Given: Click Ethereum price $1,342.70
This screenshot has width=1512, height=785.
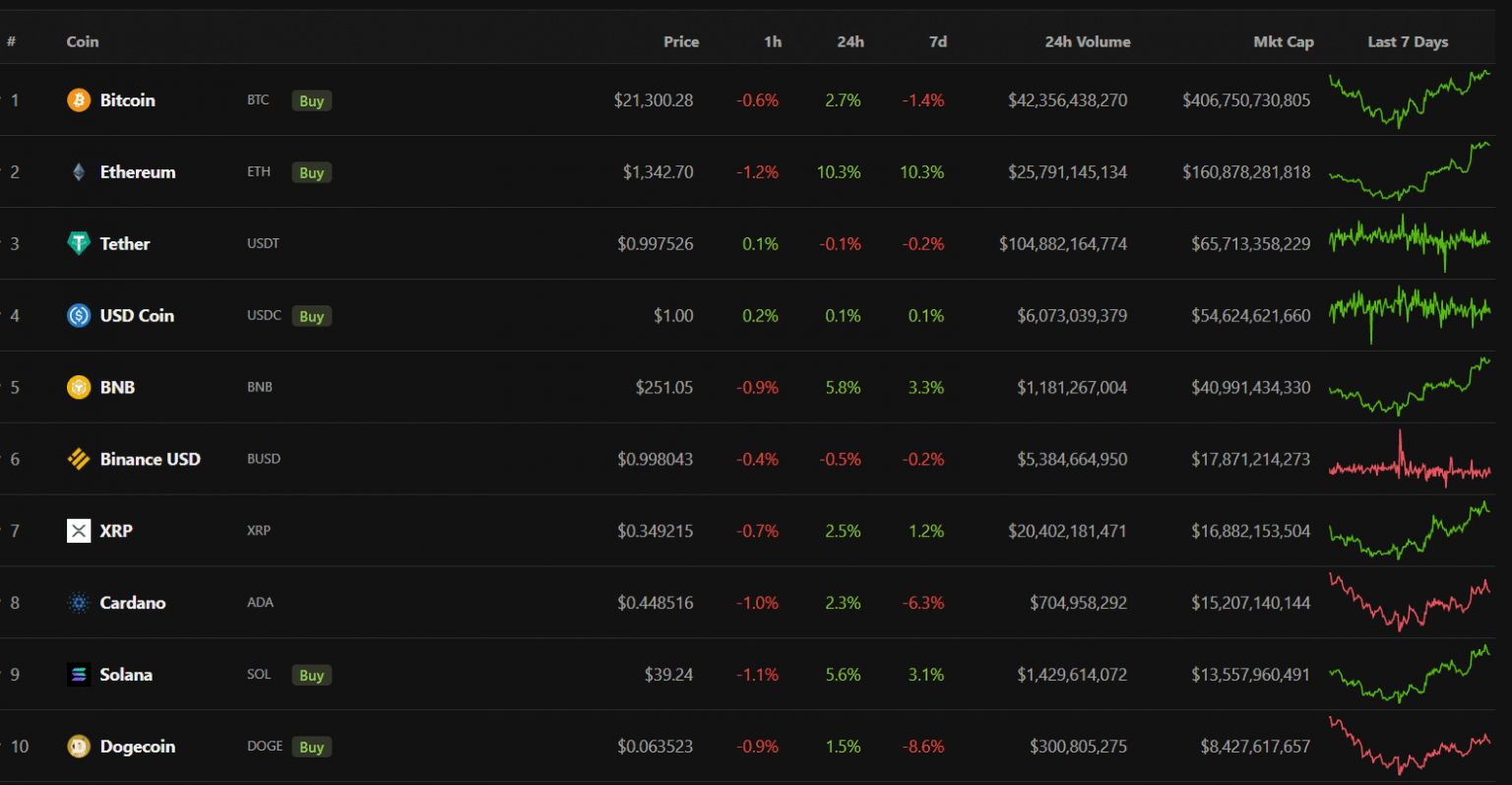Looking at the screenshot, I should [658, 172].
